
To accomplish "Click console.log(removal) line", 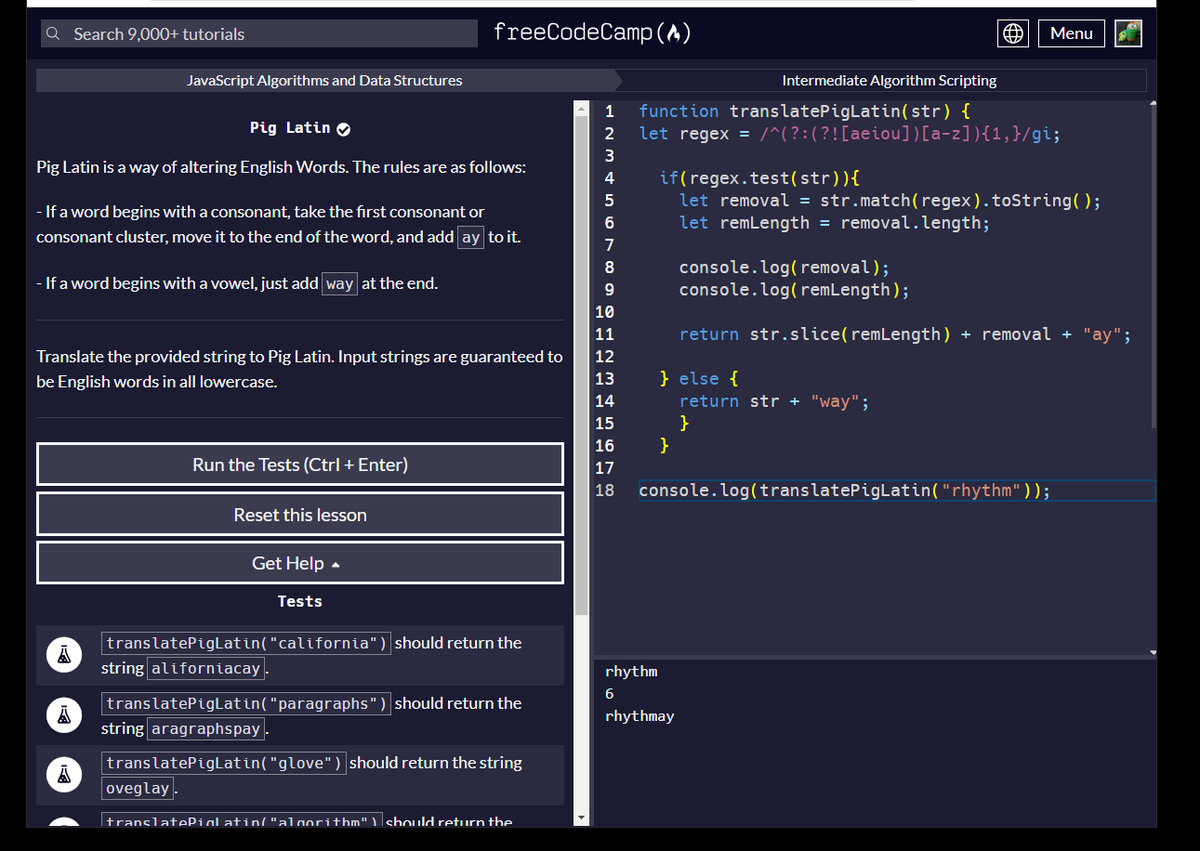I will (x=784, y=267).
